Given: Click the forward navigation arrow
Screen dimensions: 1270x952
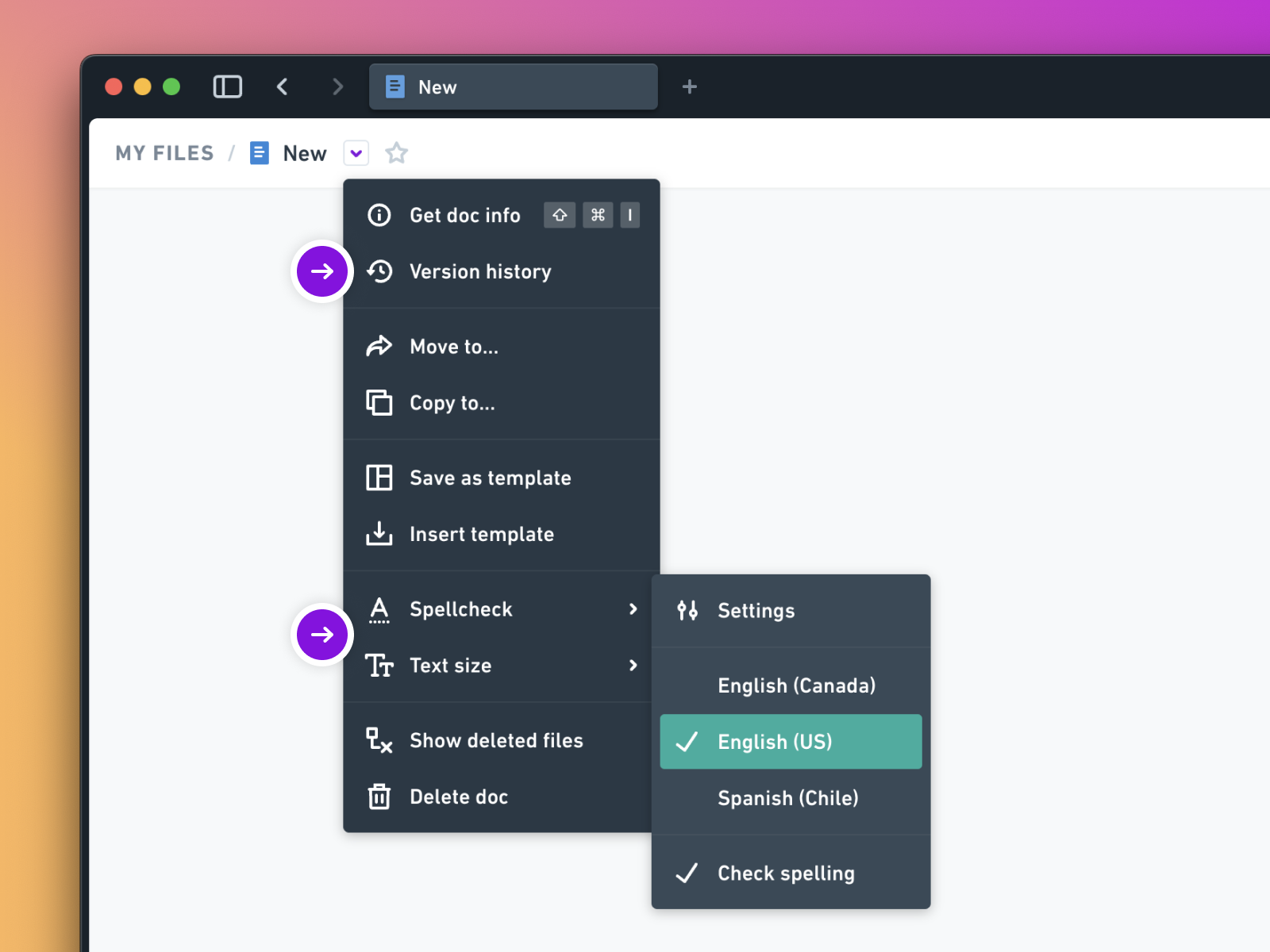Looking at the screenshot, I should (x=338, y=86).
